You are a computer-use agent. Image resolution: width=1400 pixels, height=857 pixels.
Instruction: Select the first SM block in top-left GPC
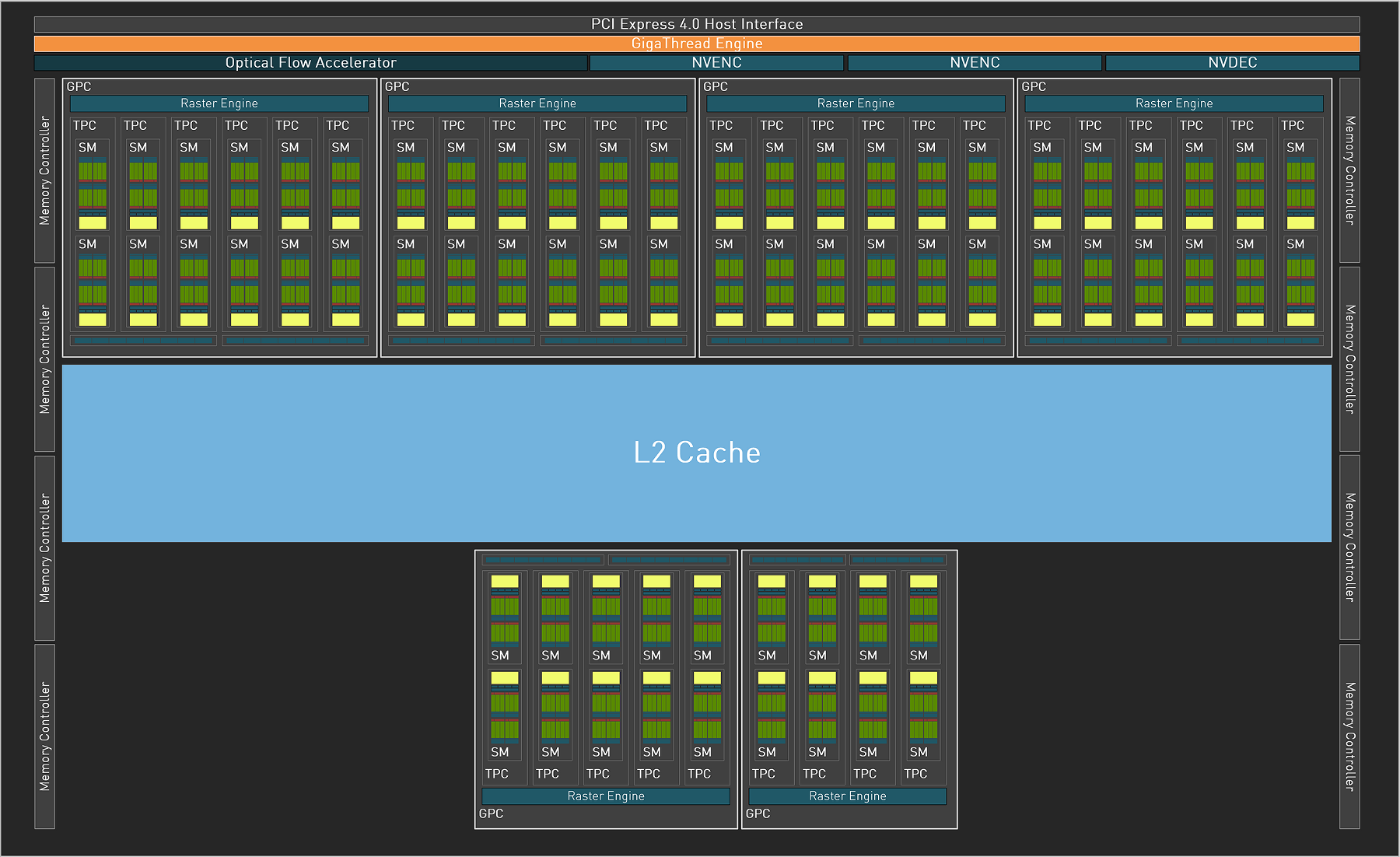(93, 185)
